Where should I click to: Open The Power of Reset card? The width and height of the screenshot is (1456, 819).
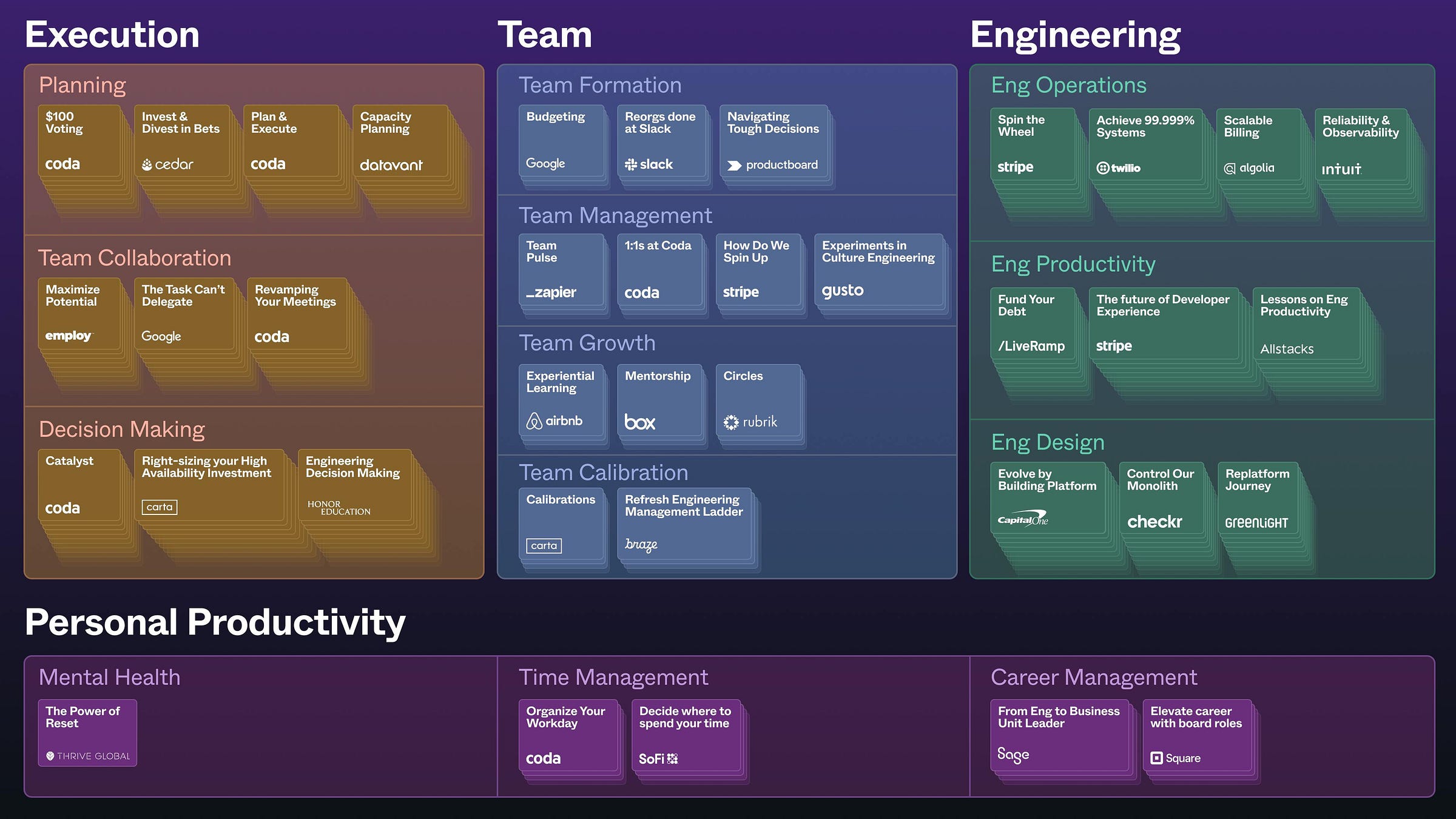click(x=87, y=733)
